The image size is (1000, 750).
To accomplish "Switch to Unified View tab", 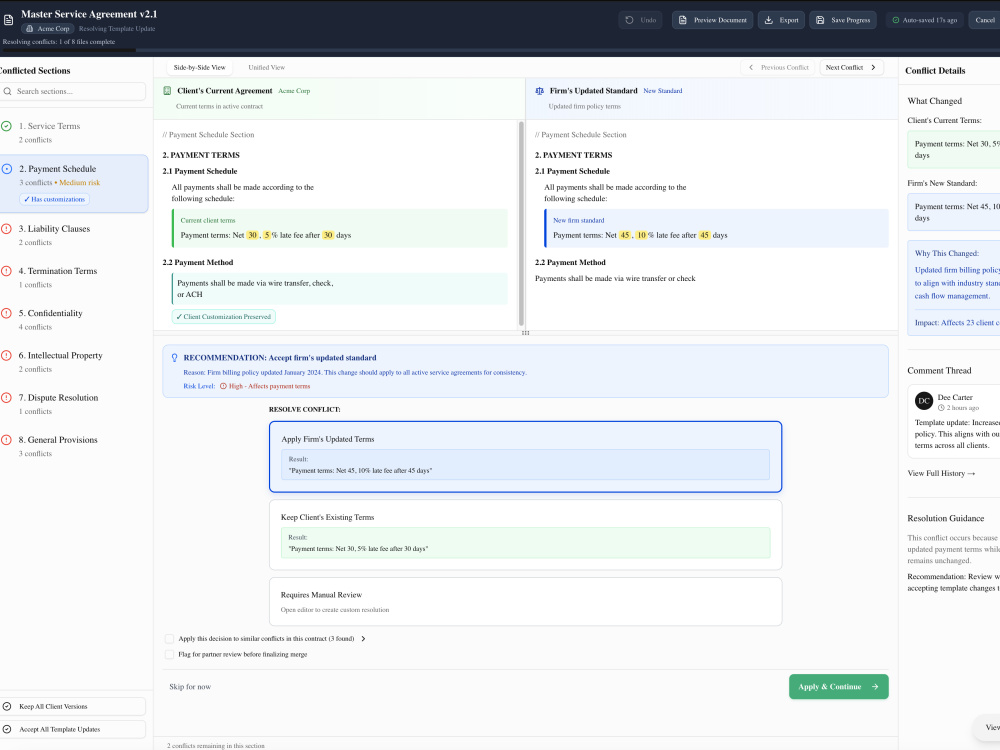I will 267,67.
